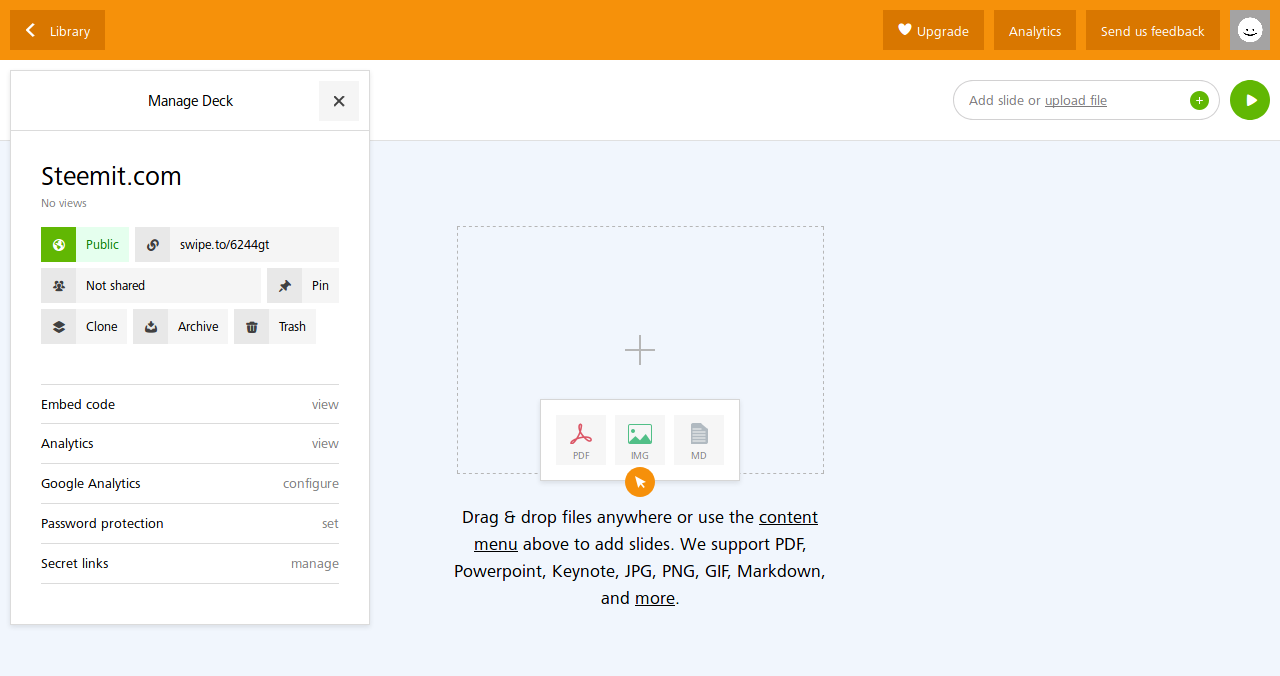Toggle the Public visibility label
The height and width of the screenshot is (676, 1280).
pos(102,245)
